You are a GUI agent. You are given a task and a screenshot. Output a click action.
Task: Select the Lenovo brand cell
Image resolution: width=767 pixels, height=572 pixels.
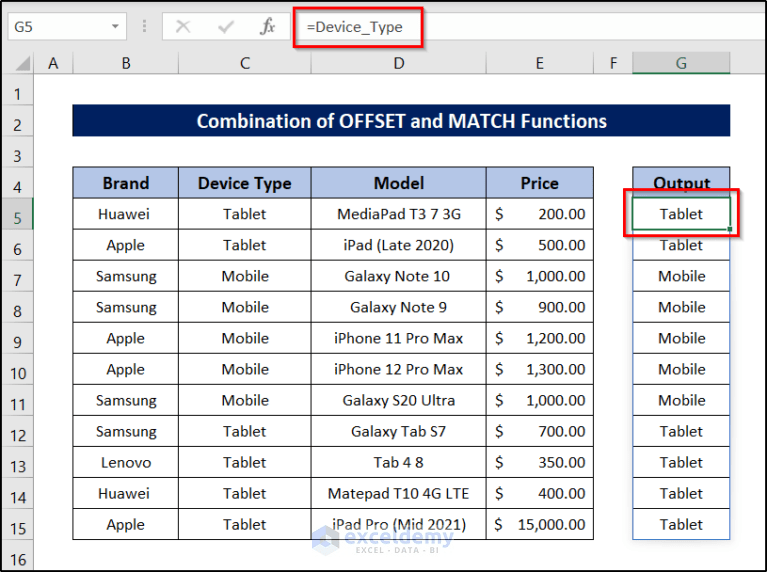126,462
